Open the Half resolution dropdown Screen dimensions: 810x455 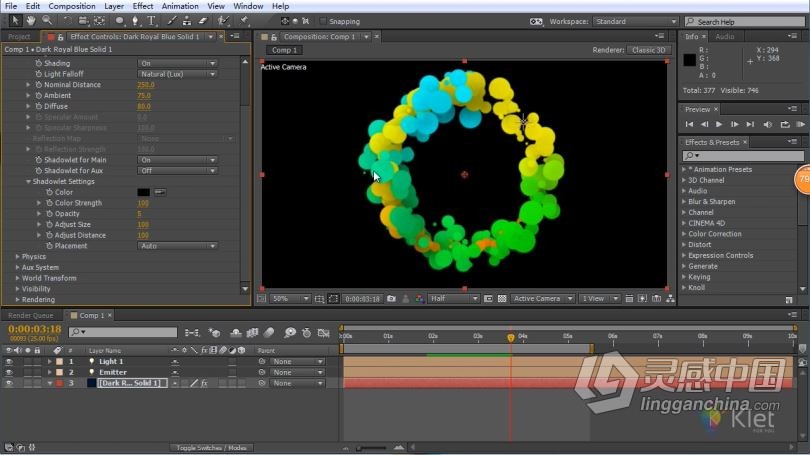454,299
